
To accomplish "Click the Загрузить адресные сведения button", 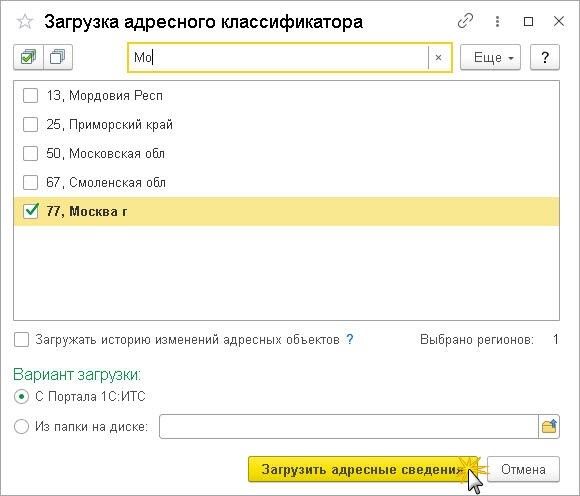I will tap(362, 469).
